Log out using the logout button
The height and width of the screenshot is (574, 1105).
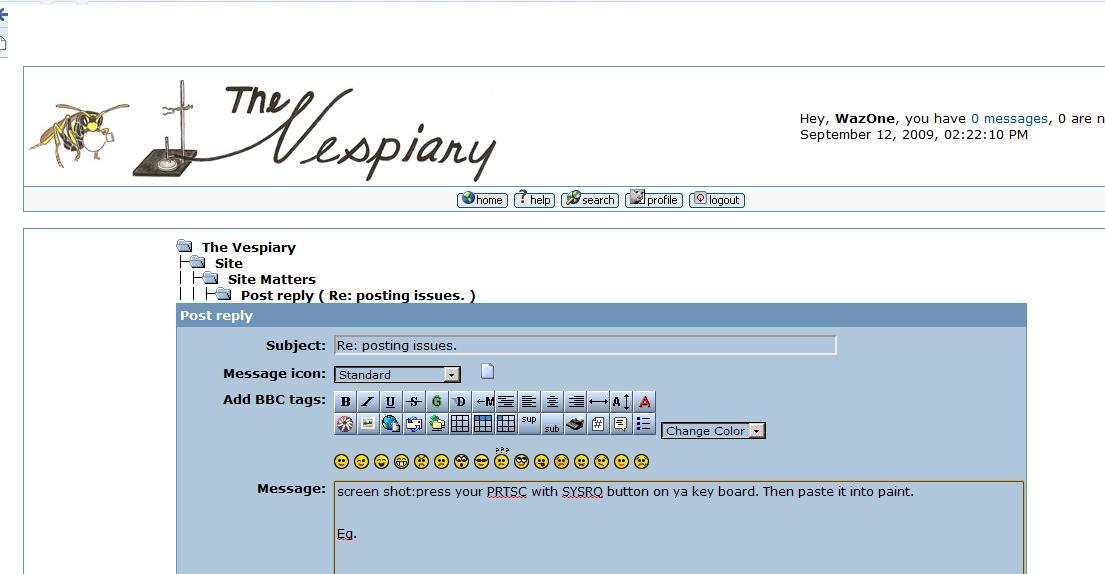coord(717,200)
